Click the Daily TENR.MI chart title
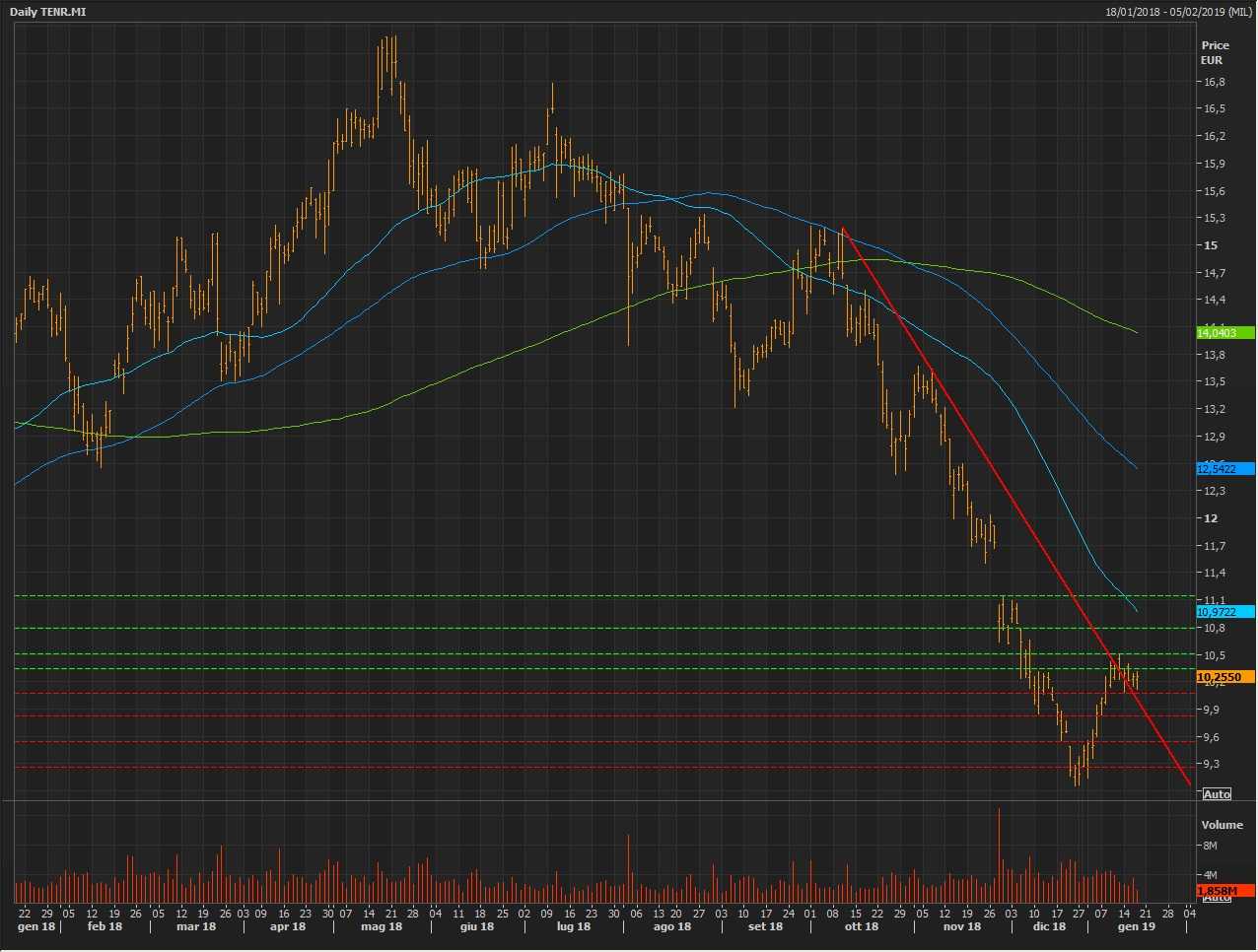Viewport: 1258px width, 952px height. (48, 12)
